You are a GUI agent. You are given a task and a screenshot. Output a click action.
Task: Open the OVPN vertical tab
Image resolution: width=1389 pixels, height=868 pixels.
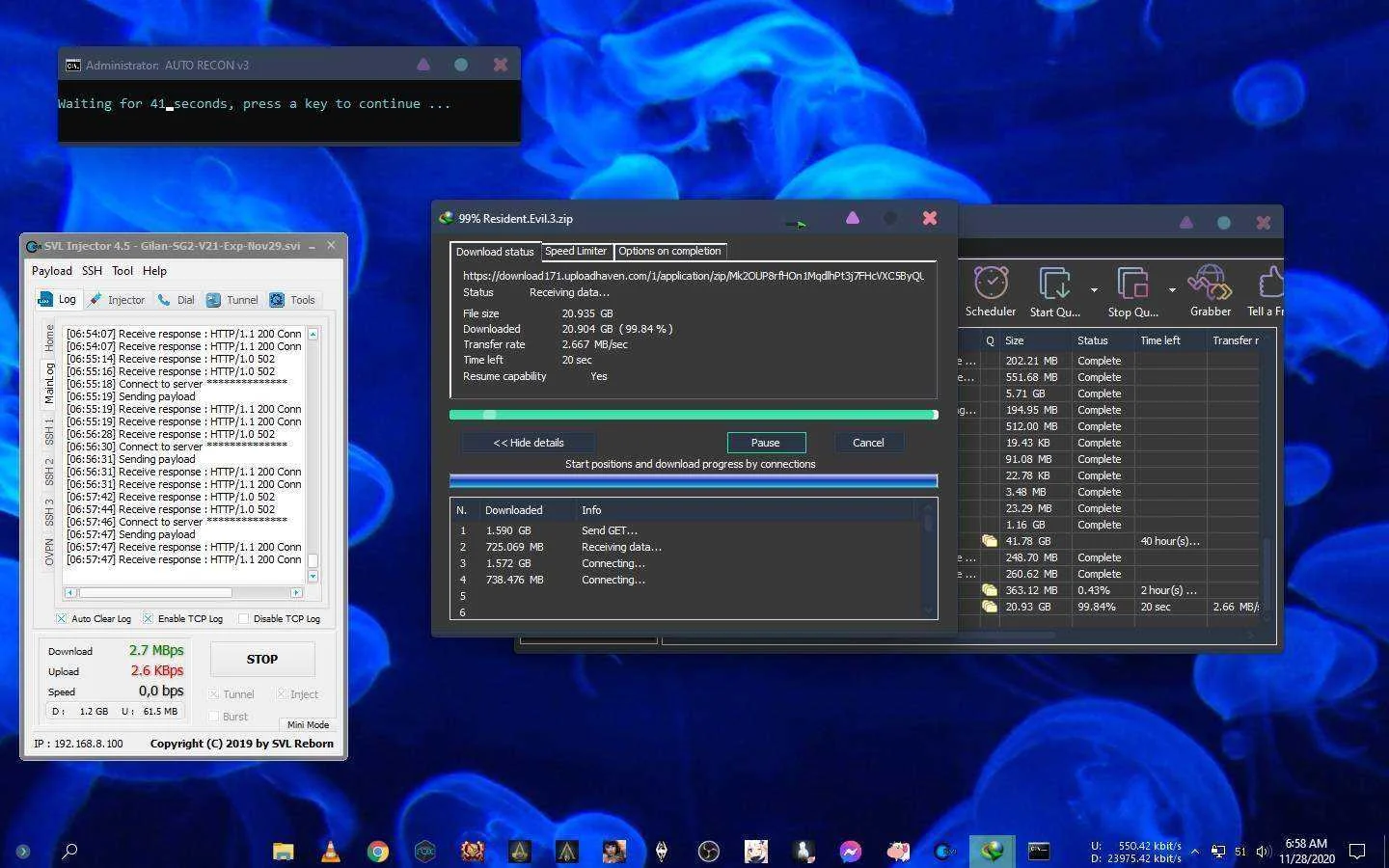coord(49,554)
